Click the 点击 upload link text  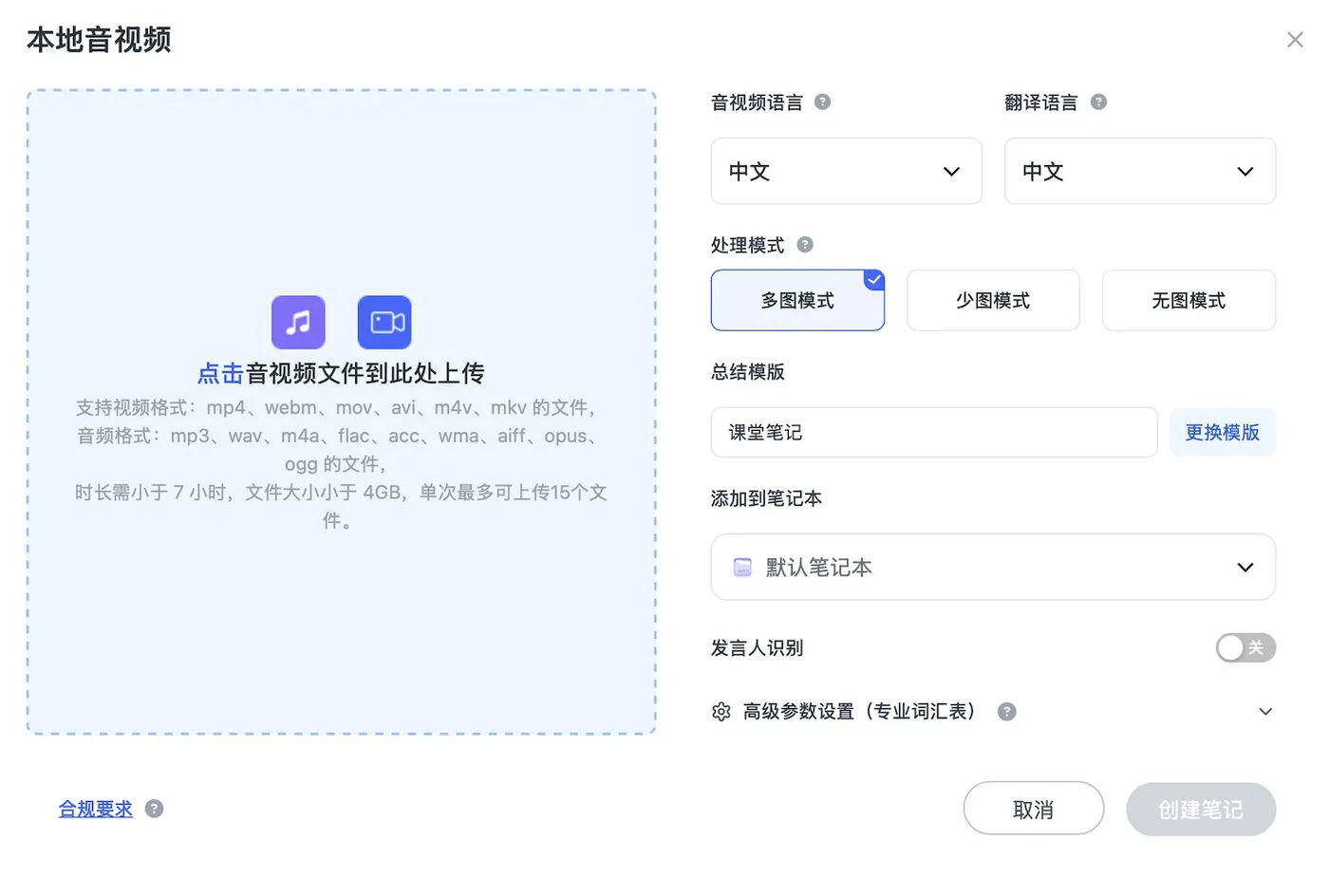coord(220,374)
